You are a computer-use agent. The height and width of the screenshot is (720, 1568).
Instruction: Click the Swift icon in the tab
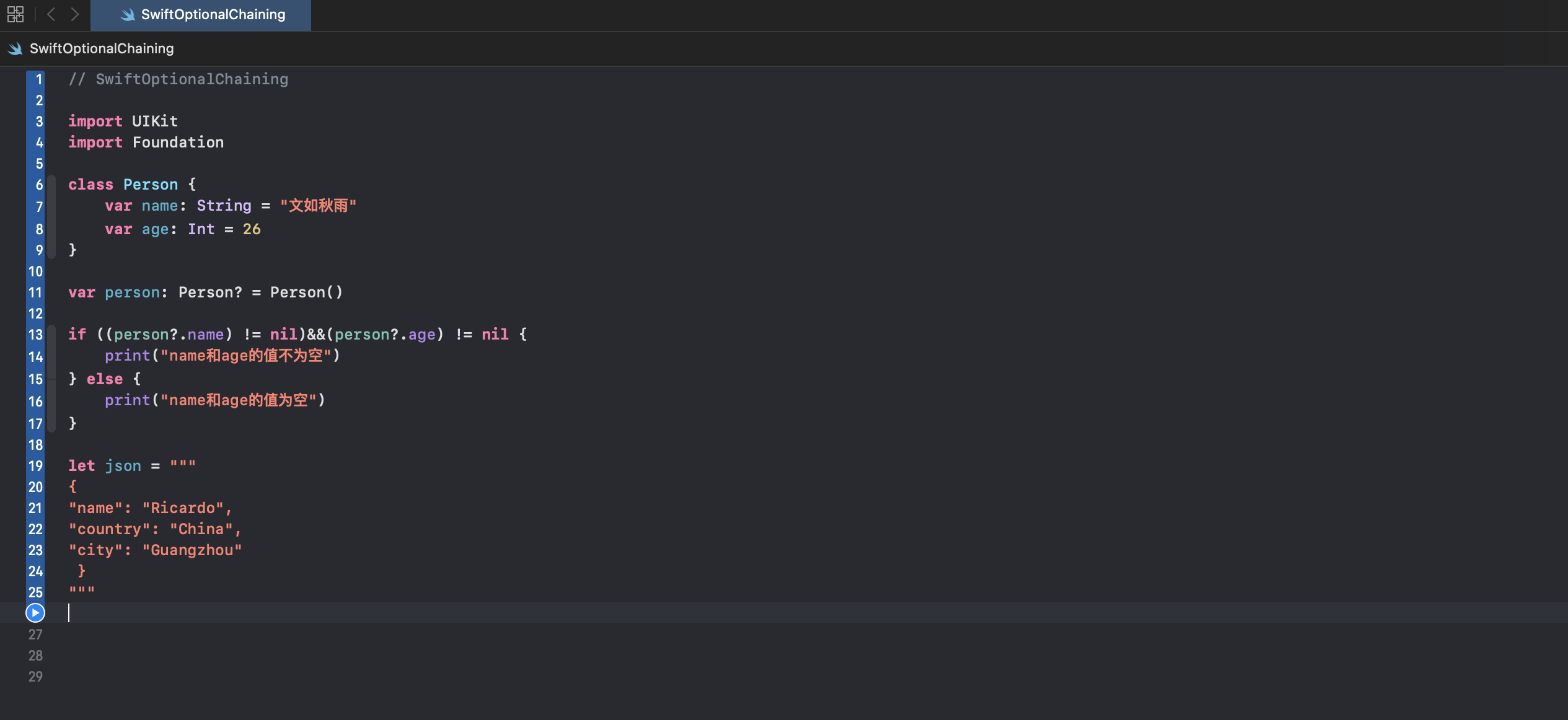click(x=128, y=15)
